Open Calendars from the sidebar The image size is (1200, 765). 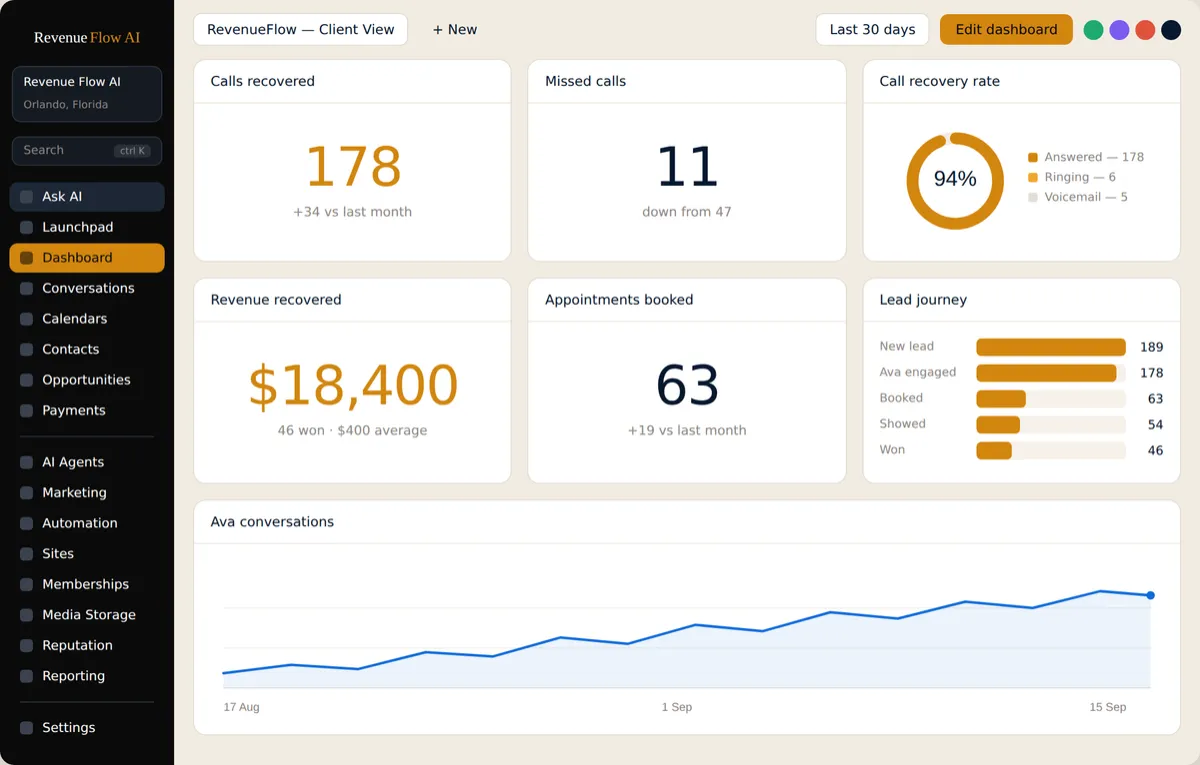click(x=87, y=319)
